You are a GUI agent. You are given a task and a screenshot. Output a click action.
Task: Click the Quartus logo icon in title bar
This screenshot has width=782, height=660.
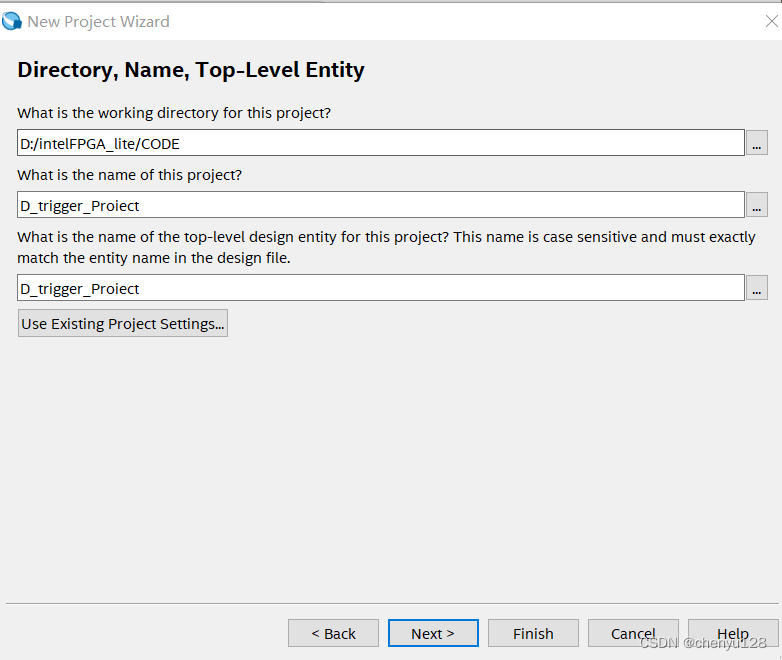(x=11, y=21)
